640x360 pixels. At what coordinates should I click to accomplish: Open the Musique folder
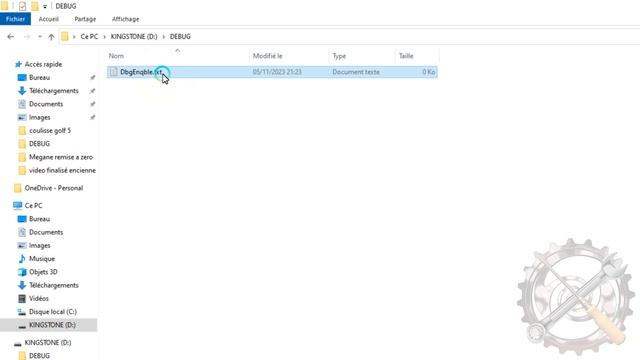point(42,259)
